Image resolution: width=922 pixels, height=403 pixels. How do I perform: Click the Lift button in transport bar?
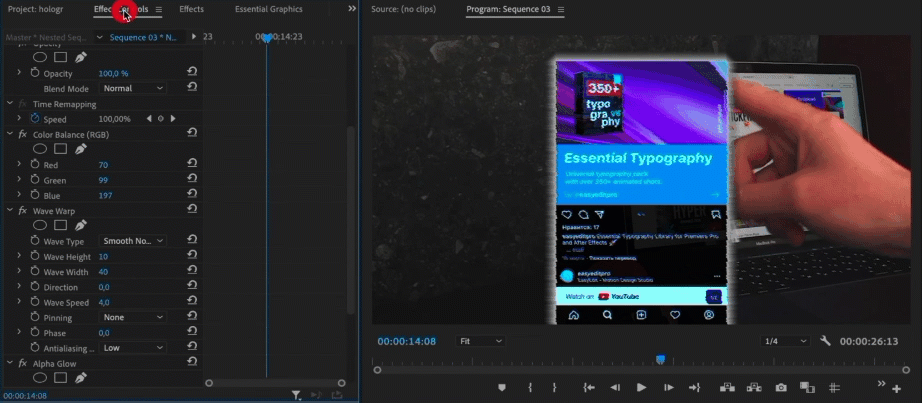click(x=727, y=387)
